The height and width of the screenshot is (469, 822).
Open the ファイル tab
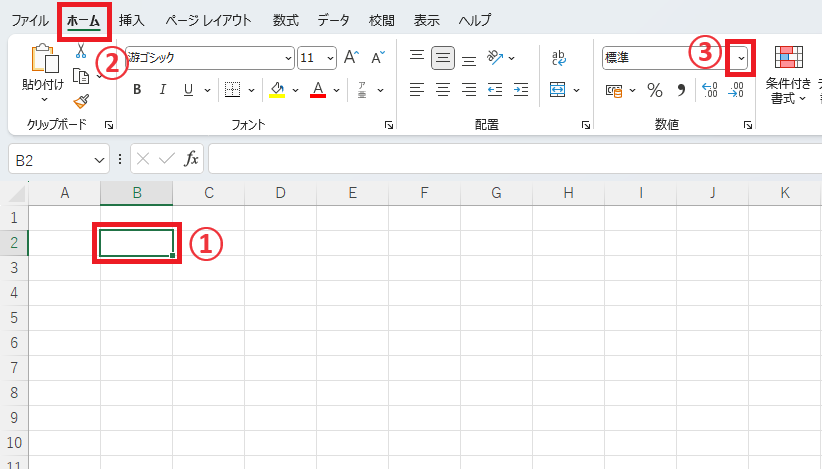[x=30, y=20]
